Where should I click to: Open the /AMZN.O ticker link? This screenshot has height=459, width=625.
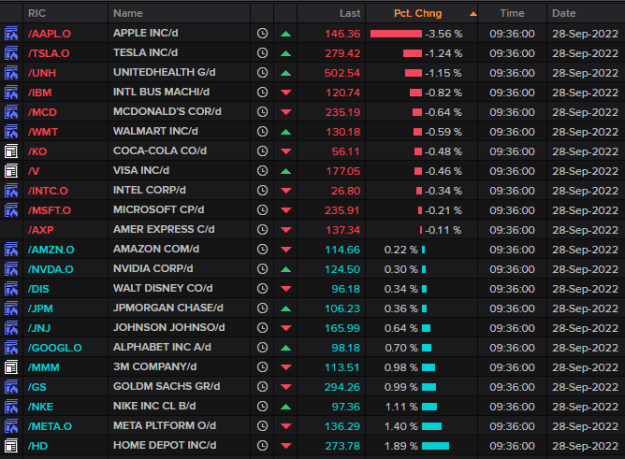(51, 250)
